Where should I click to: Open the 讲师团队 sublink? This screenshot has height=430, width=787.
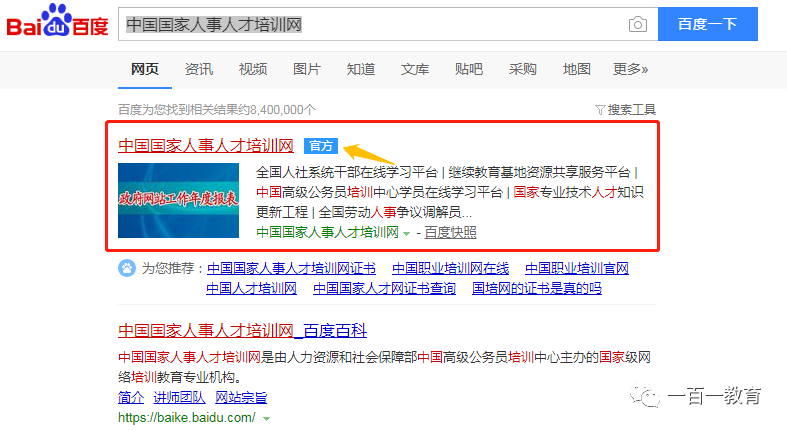[x=179, y=397]
